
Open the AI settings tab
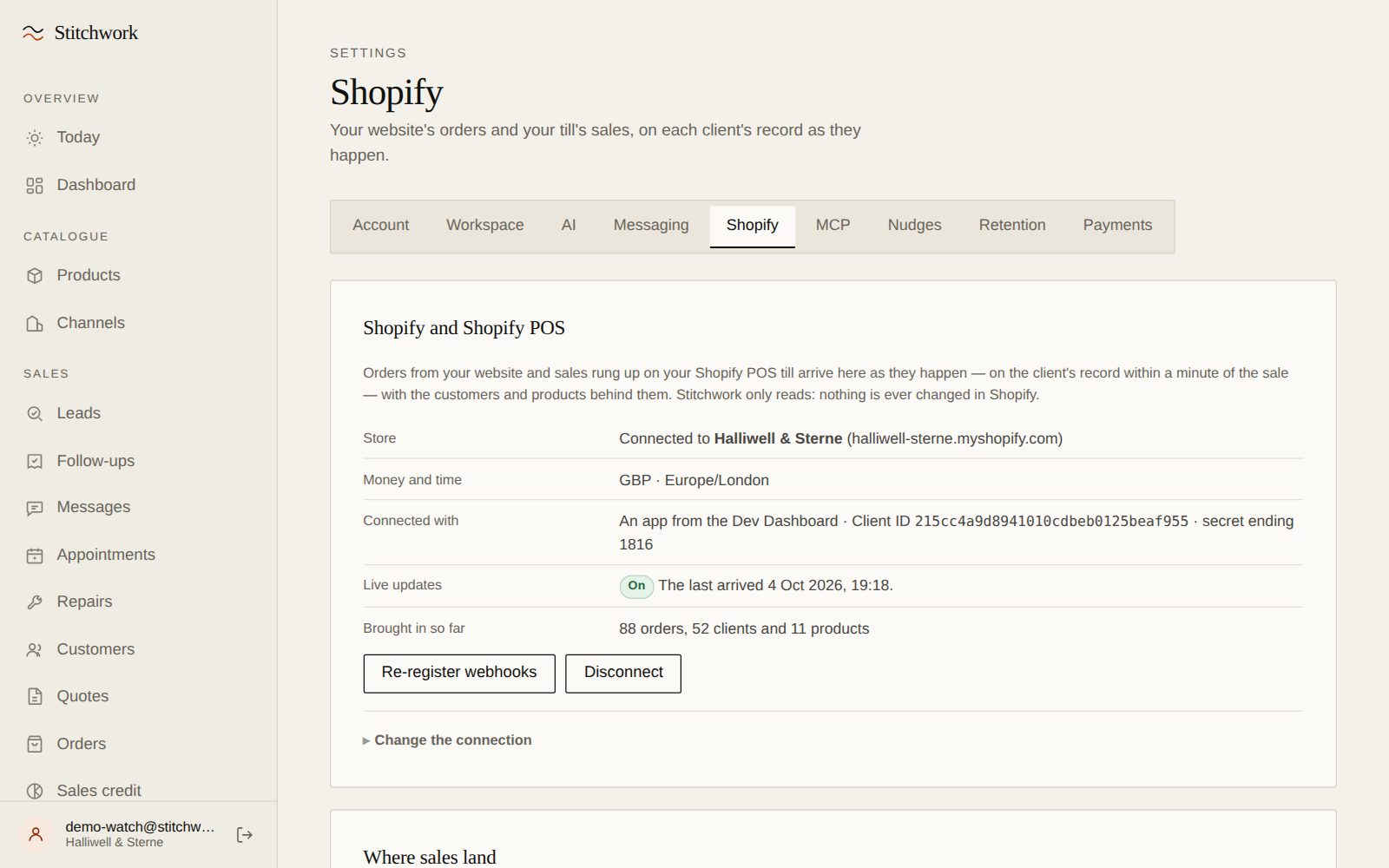[569, 226]
